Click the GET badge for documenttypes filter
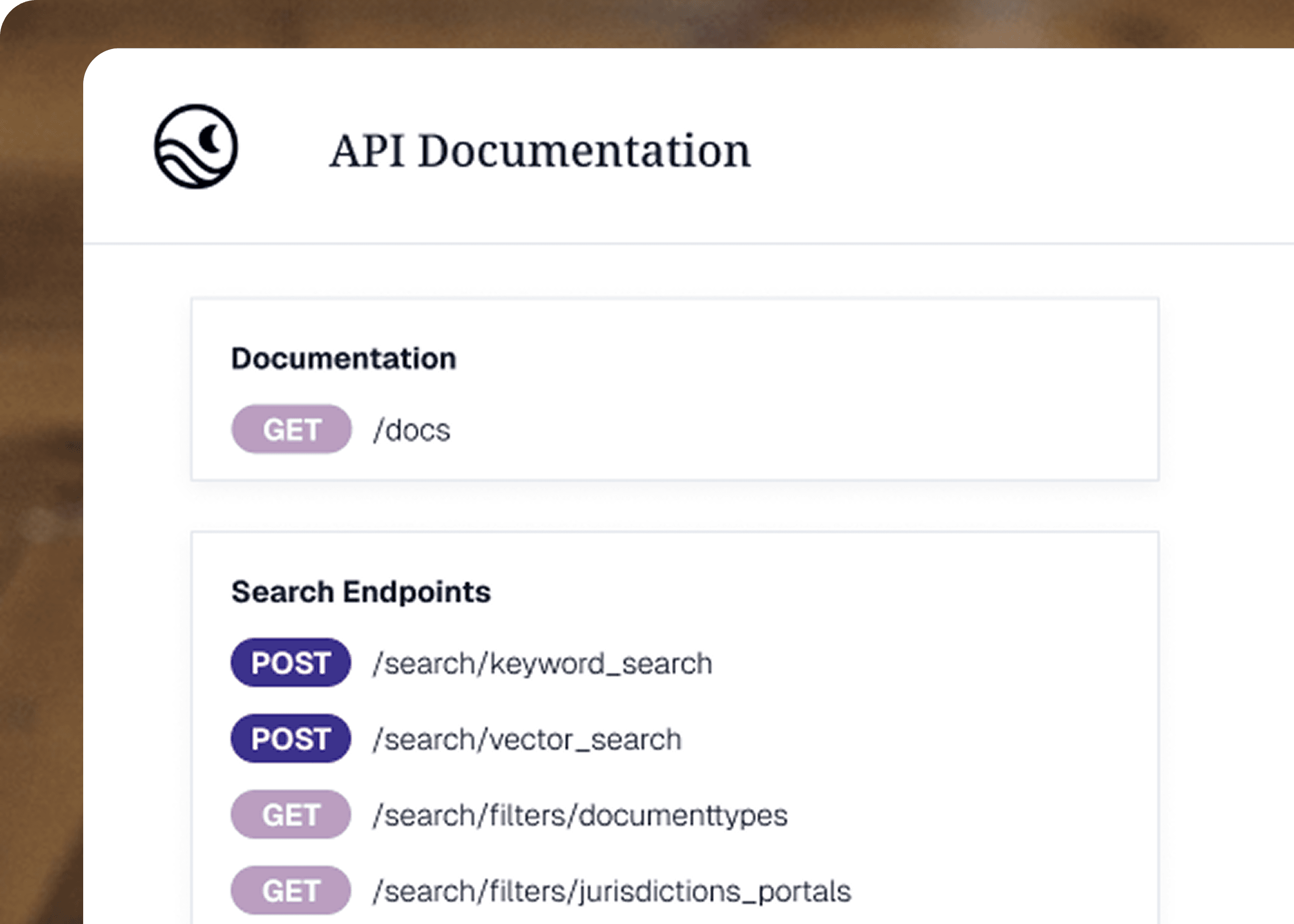This screenshot has width=1294, height=924. (x=291, y=814)
